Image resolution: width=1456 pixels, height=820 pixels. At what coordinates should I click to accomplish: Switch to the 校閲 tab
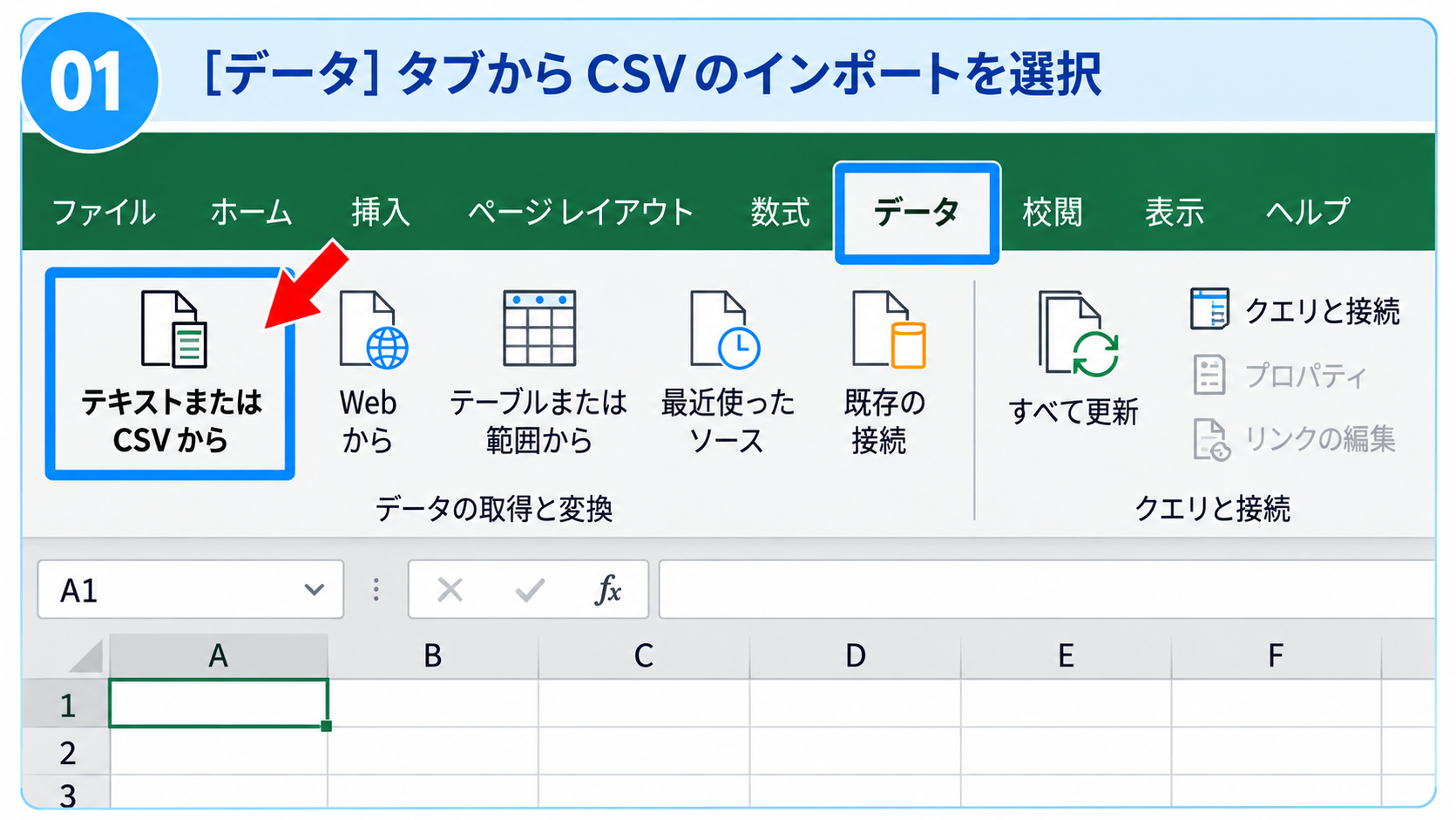(1053, 212)
